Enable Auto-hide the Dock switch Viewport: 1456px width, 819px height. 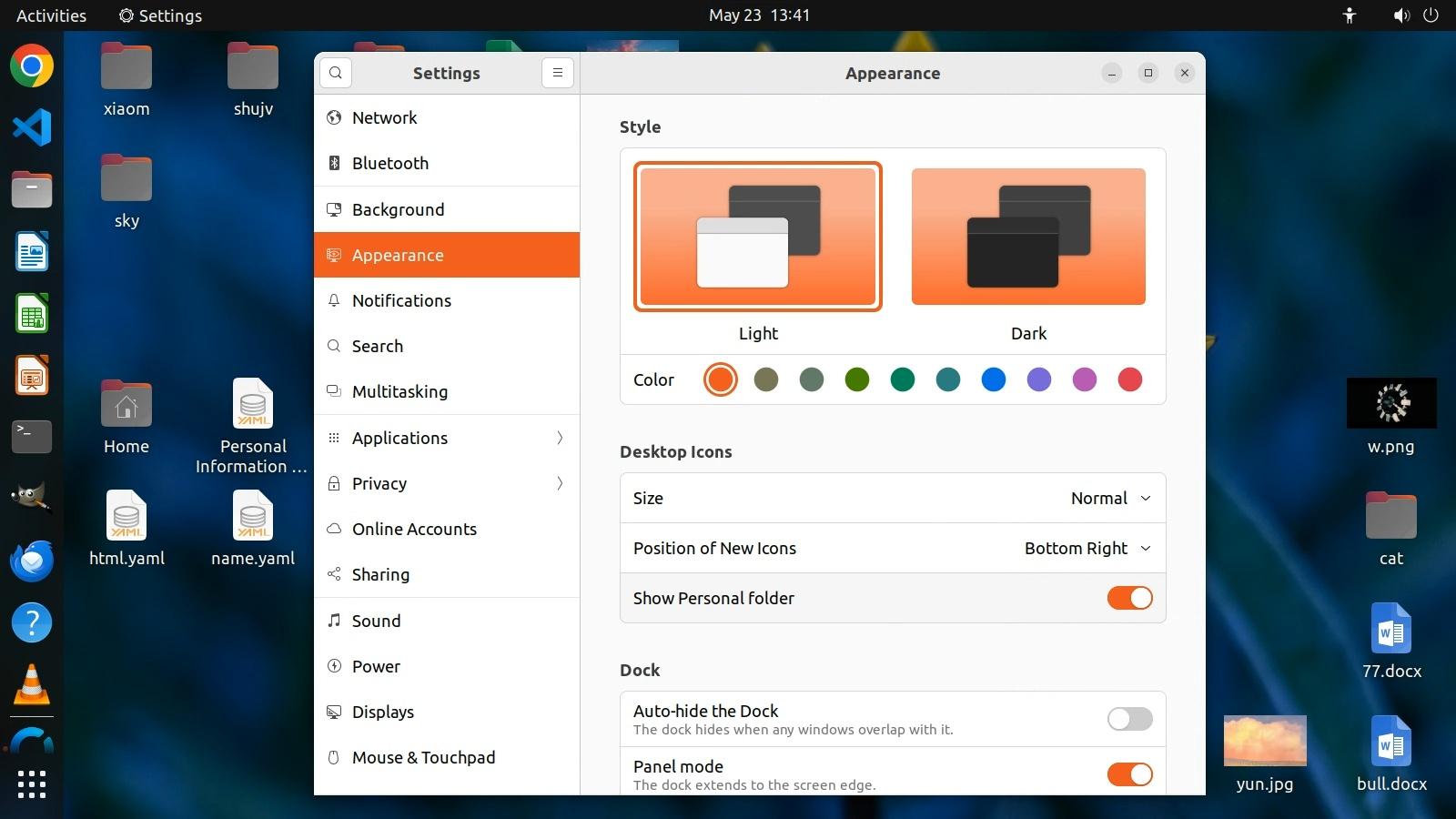[x=1129, y=719]
